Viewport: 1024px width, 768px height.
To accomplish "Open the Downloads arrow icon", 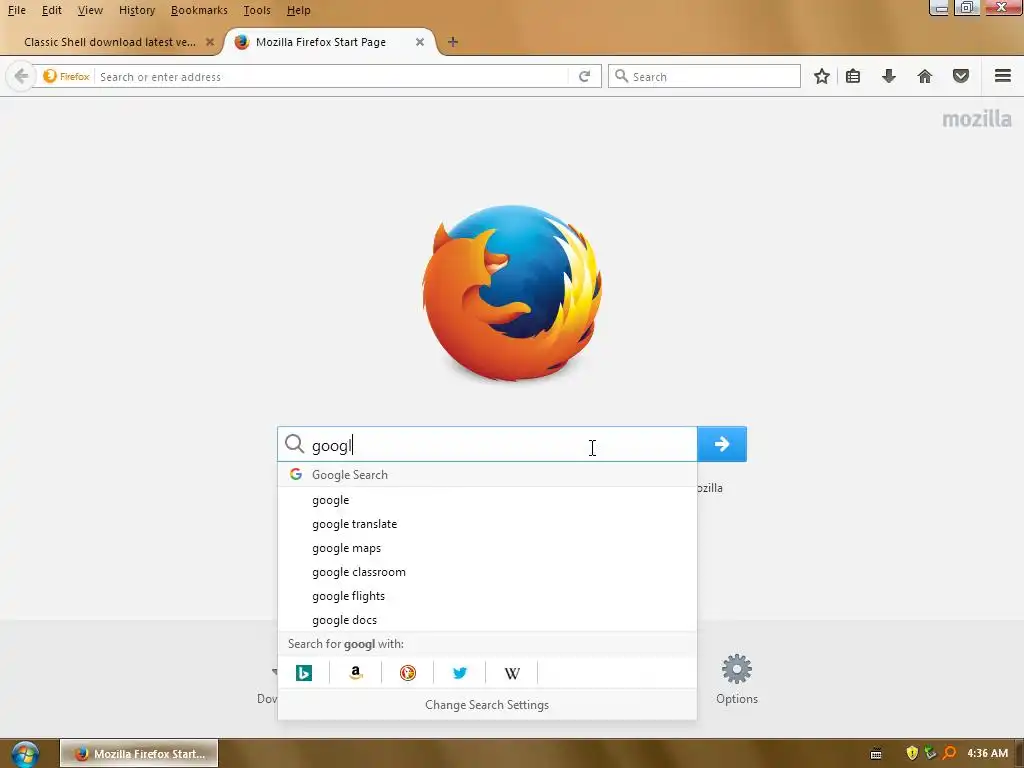I will [889, 76].
